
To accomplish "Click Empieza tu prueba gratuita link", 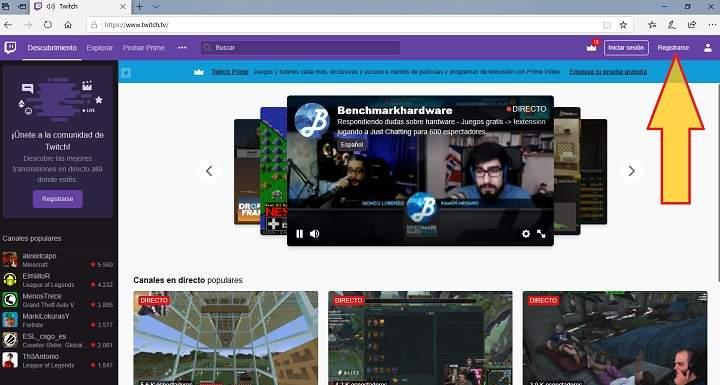I will 608,72.
